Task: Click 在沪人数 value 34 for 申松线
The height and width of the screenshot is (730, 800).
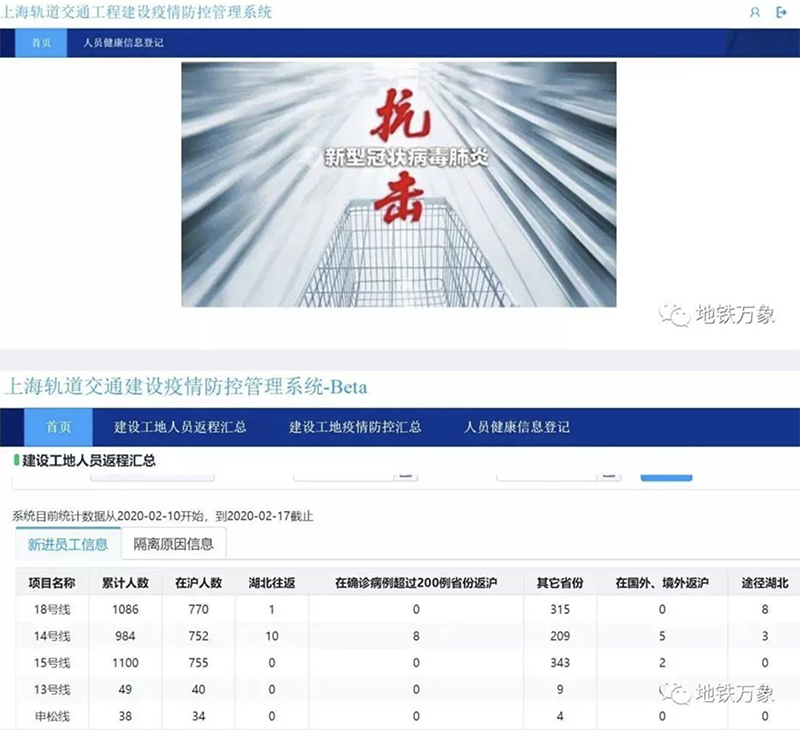Action: (x=198, y=716)
